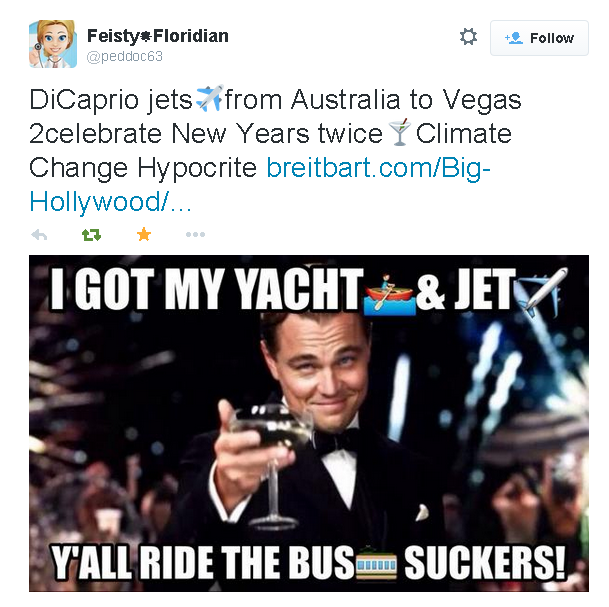This screenshot has width=609, height=607.
Task: Open the three-dot more options menu
Action: pos(195,235)
